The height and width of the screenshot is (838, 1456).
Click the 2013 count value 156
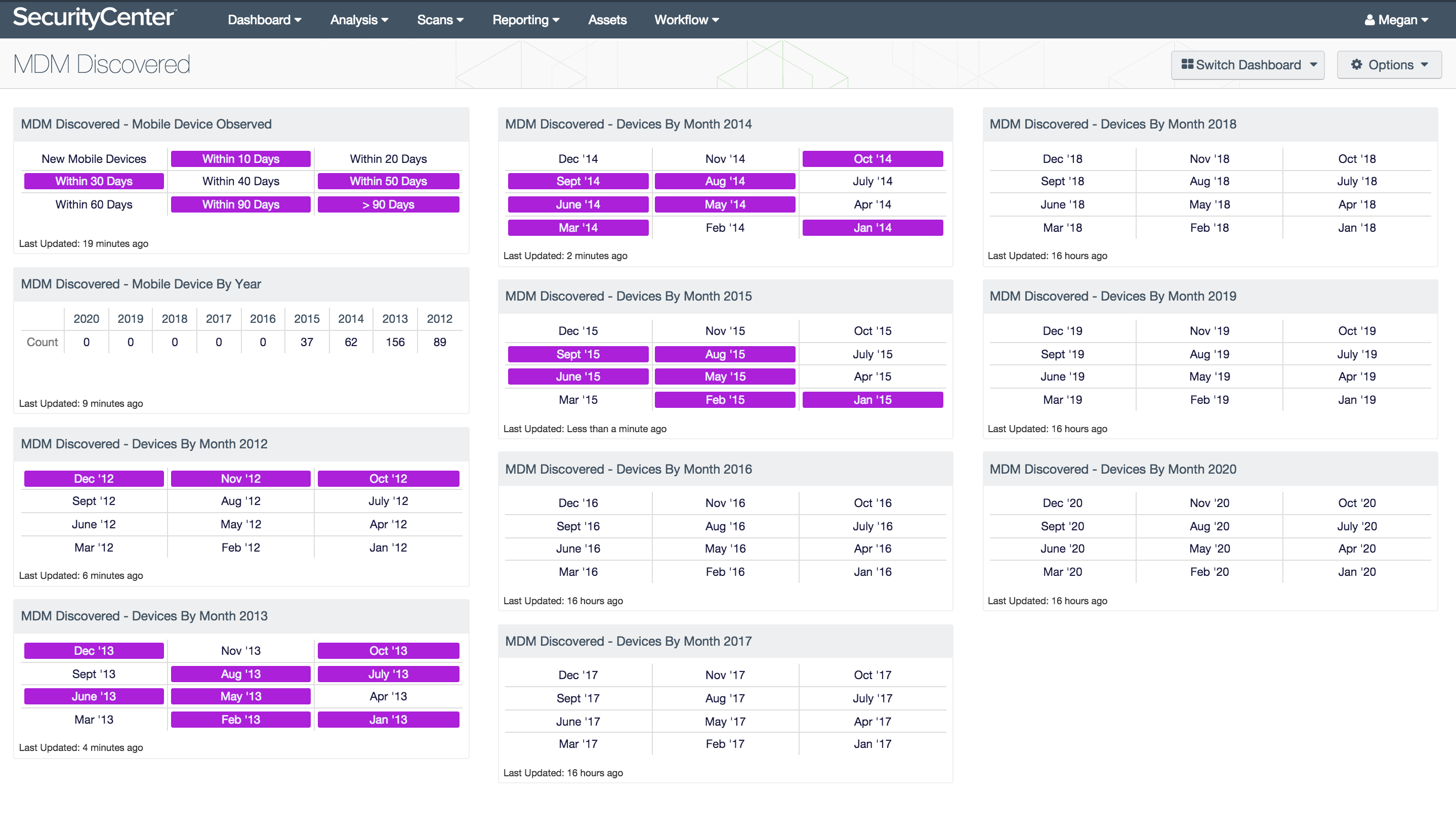click(395, 342)
